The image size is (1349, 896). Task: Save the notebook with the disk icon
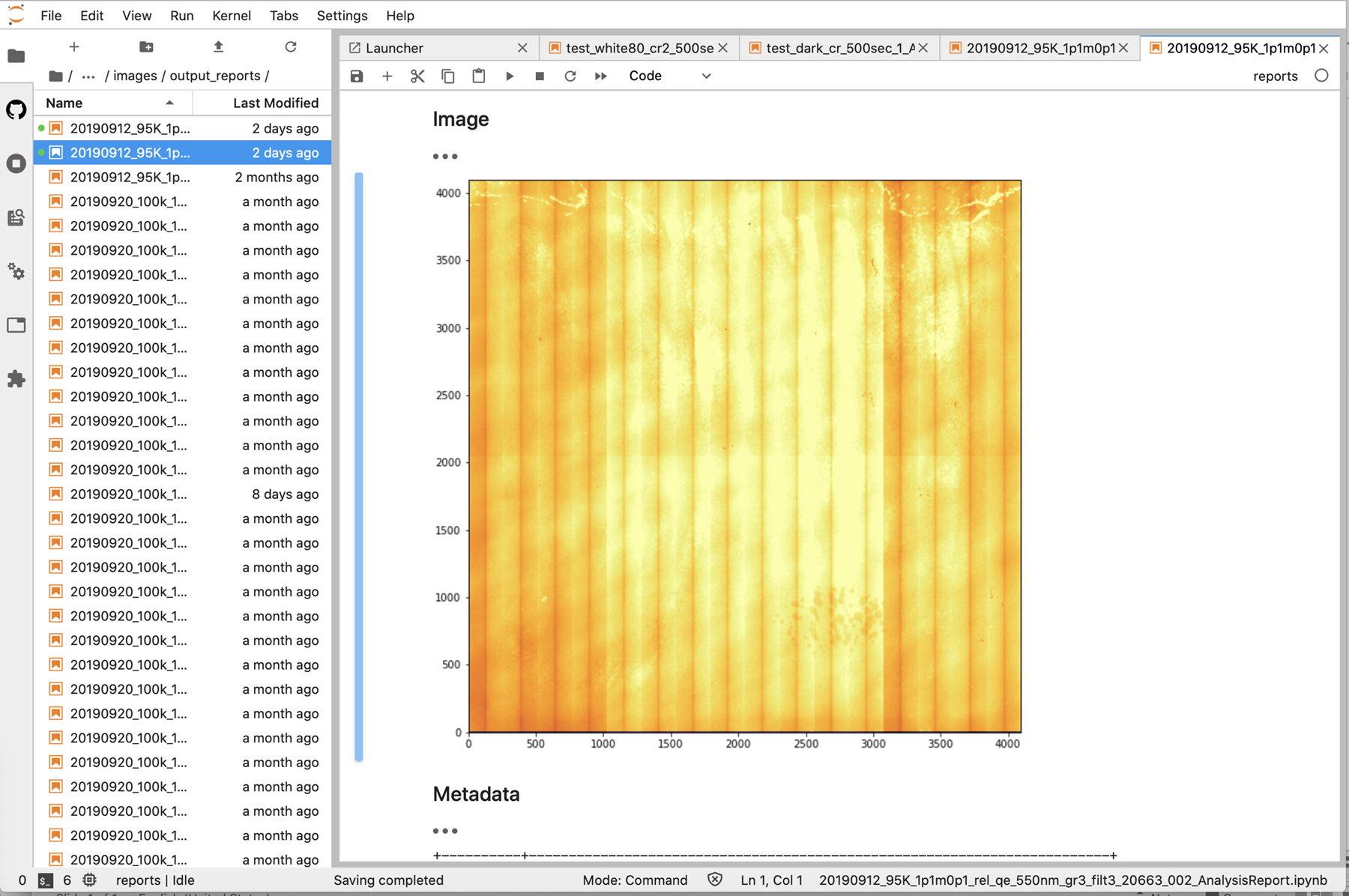(357, 76)
